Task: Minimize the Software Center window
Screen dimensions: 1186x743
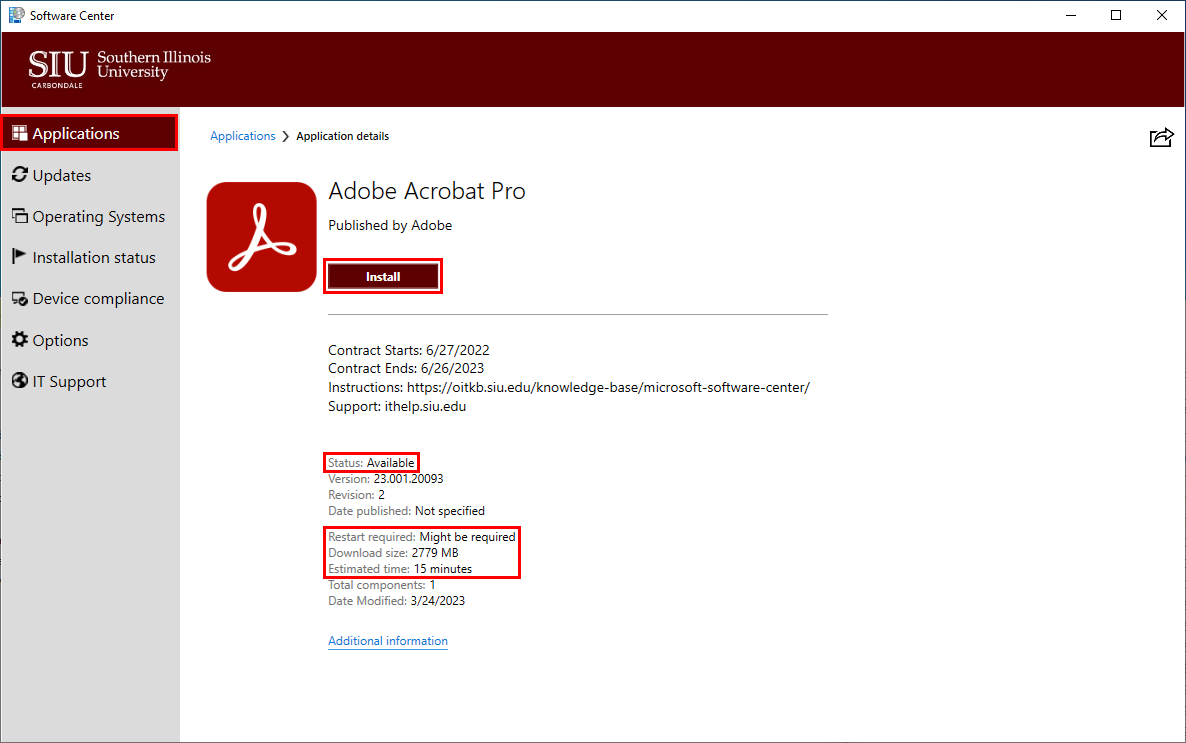Action: point(1070,15)
